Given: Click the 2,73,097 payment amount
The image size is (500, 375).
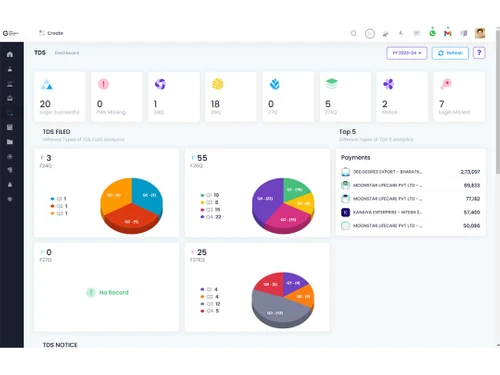Looking at the screenshot, I should pos(470,172).
